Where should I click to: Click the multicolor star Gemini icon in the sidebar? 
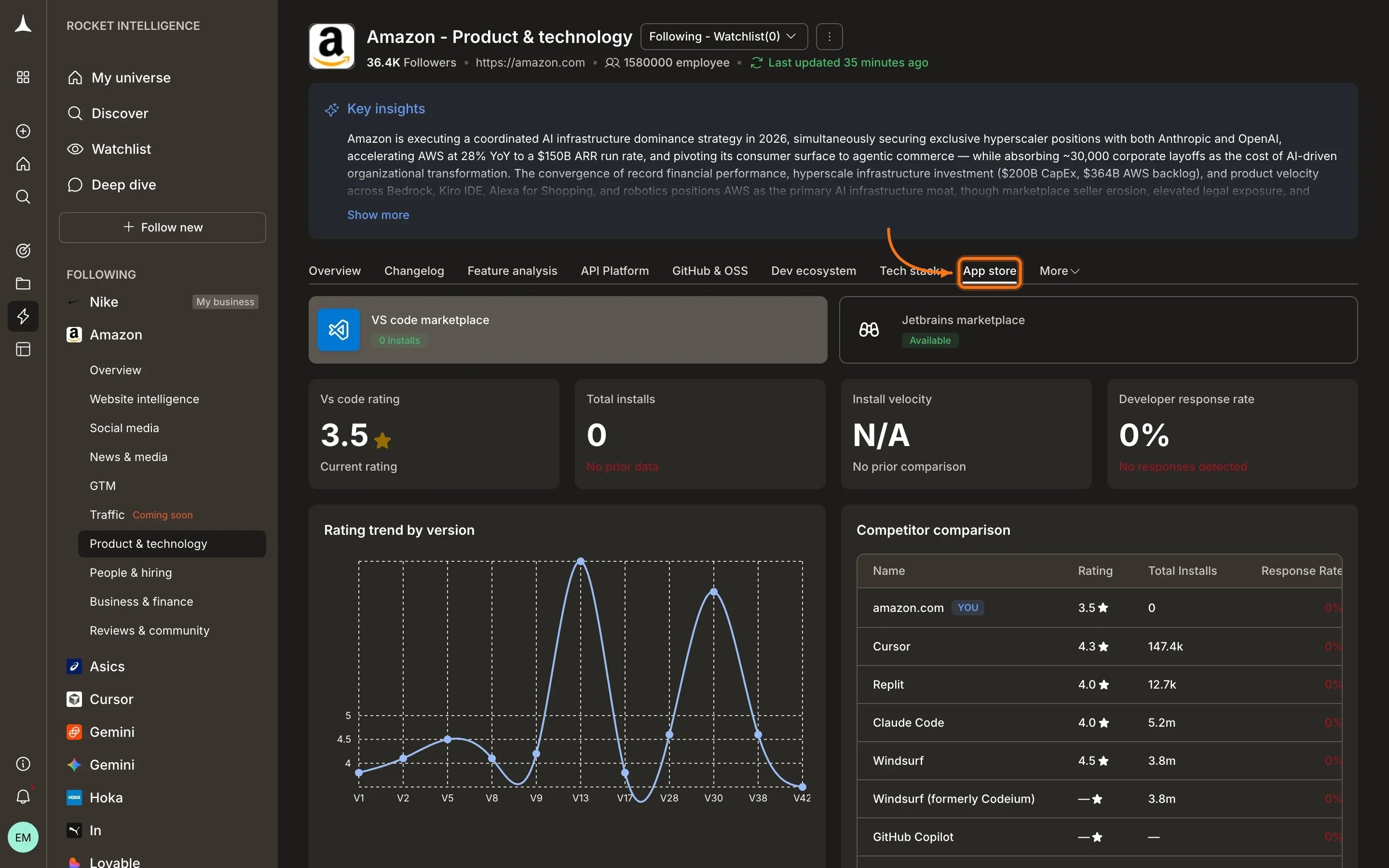[x=74, y=765]
